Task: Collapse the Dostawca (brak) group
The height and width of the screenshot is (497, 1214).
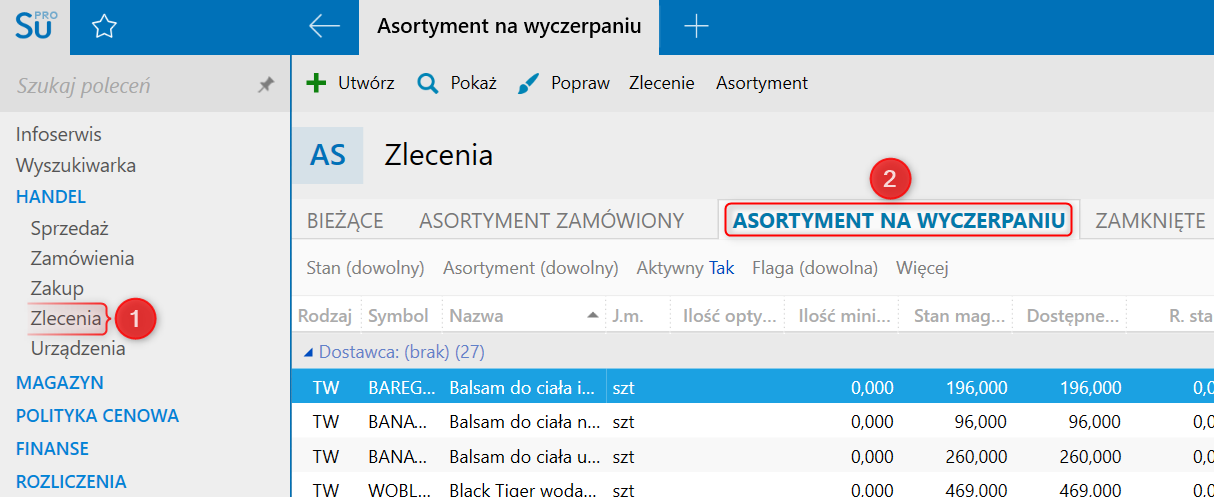Action: click(308, 352)
